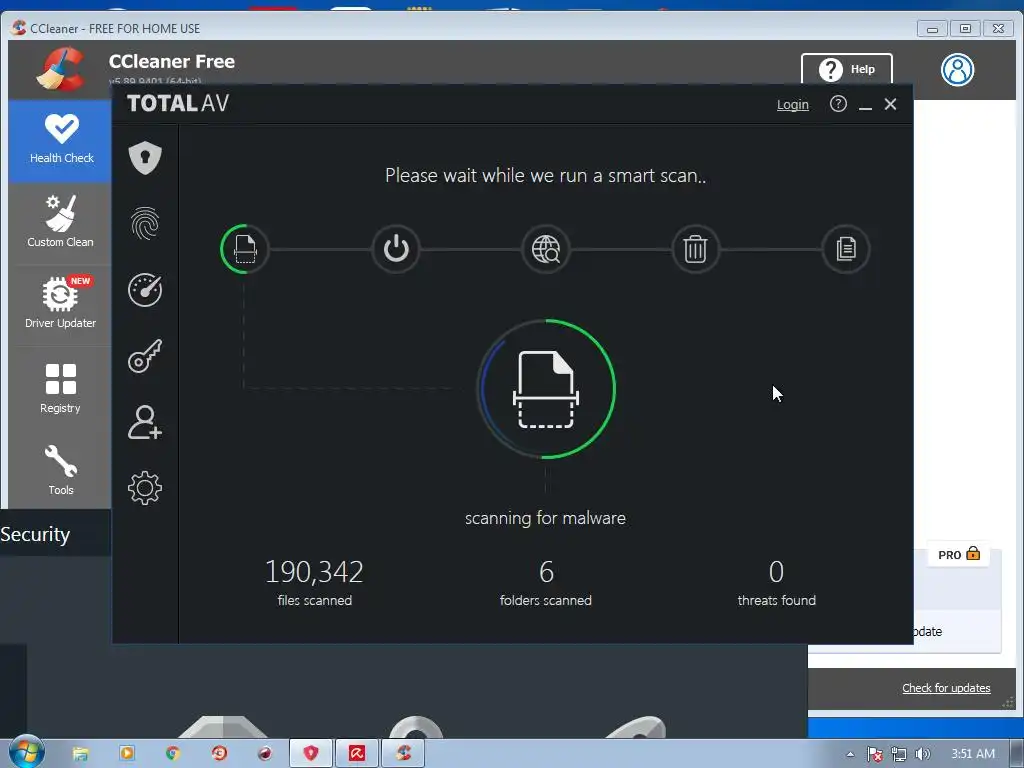Open Tools in CCleaner sidebar
The width and height of the screenshot is (1024, 768).
pyautogui.click(x=61, y=470)
